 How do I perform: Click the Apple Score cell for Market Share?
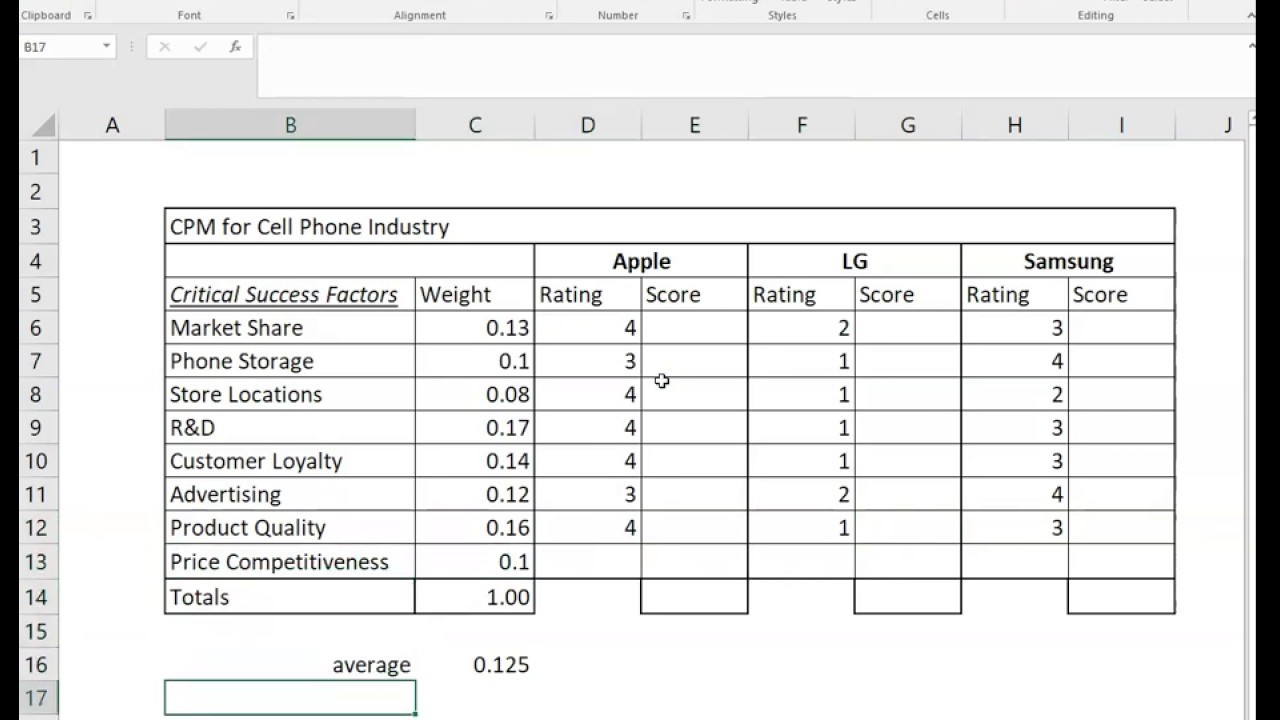click(694, 328)
